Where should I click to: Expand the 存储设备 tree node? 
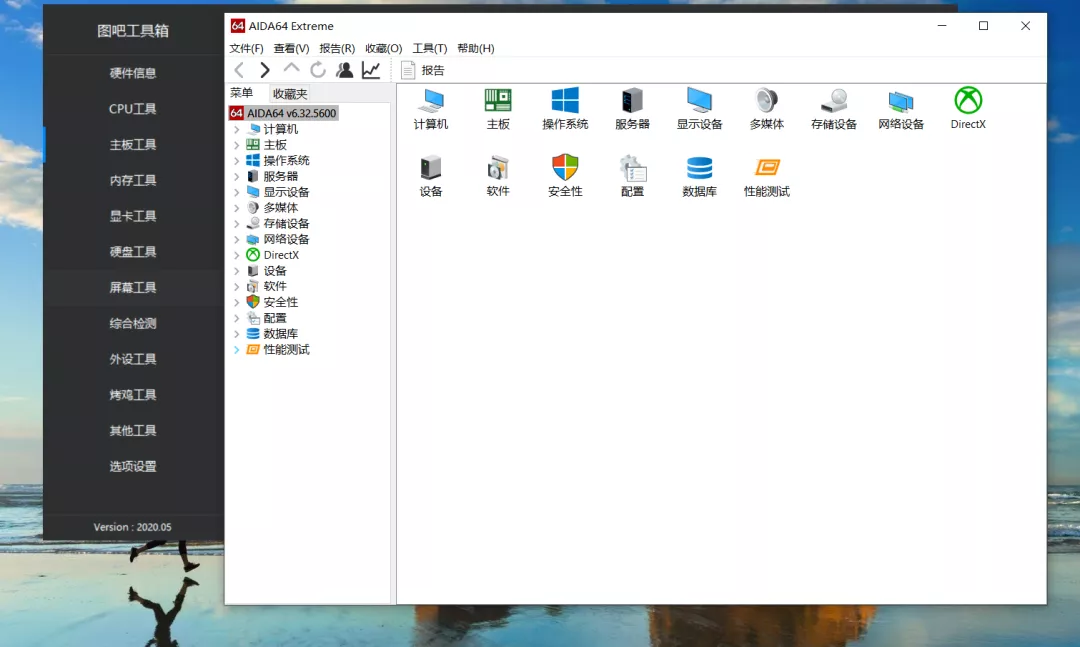tap(237, 224)
